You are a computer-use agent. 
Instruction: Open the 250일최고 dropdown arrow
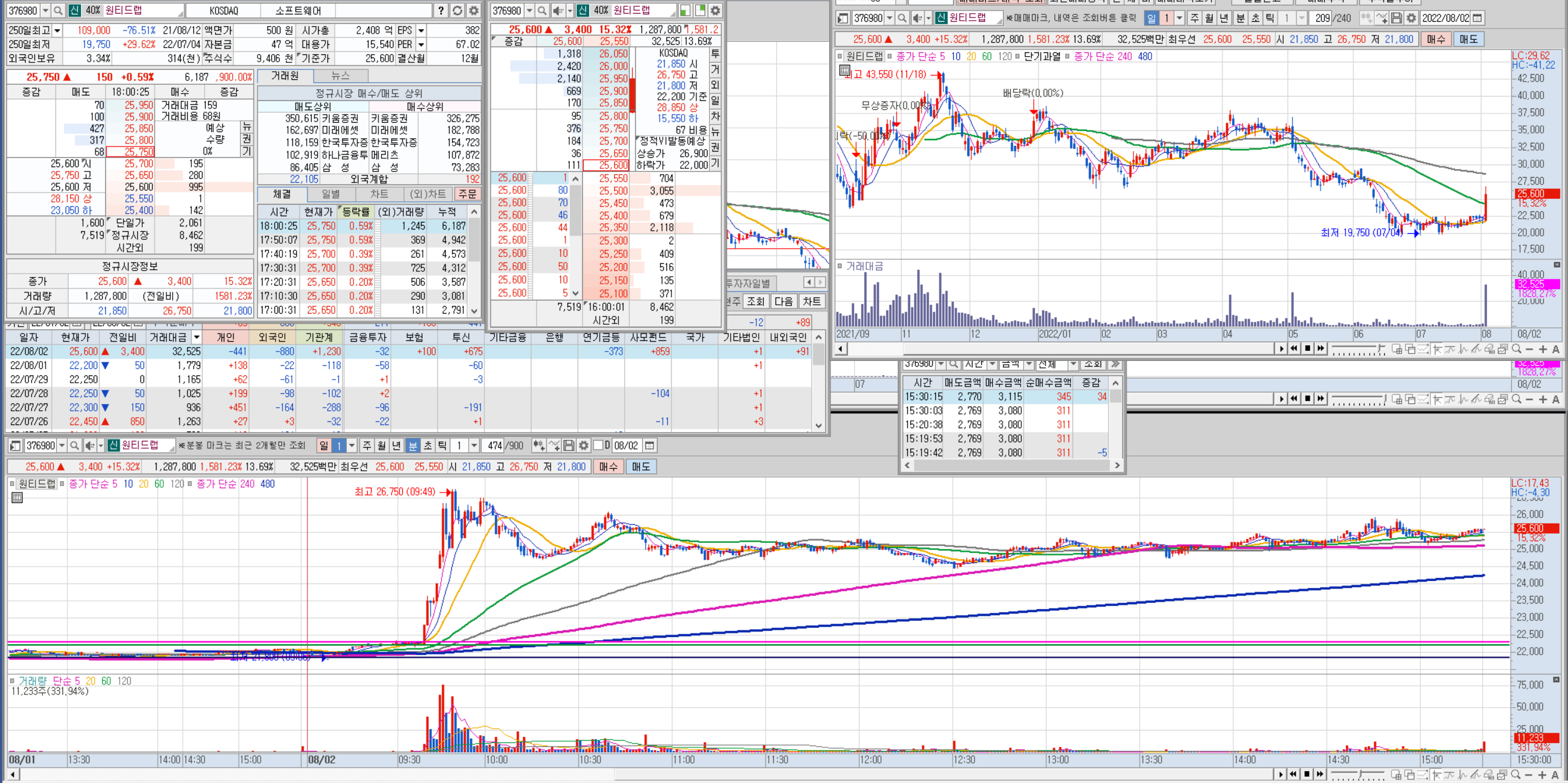pyautogui.click(x=57, y=30)
